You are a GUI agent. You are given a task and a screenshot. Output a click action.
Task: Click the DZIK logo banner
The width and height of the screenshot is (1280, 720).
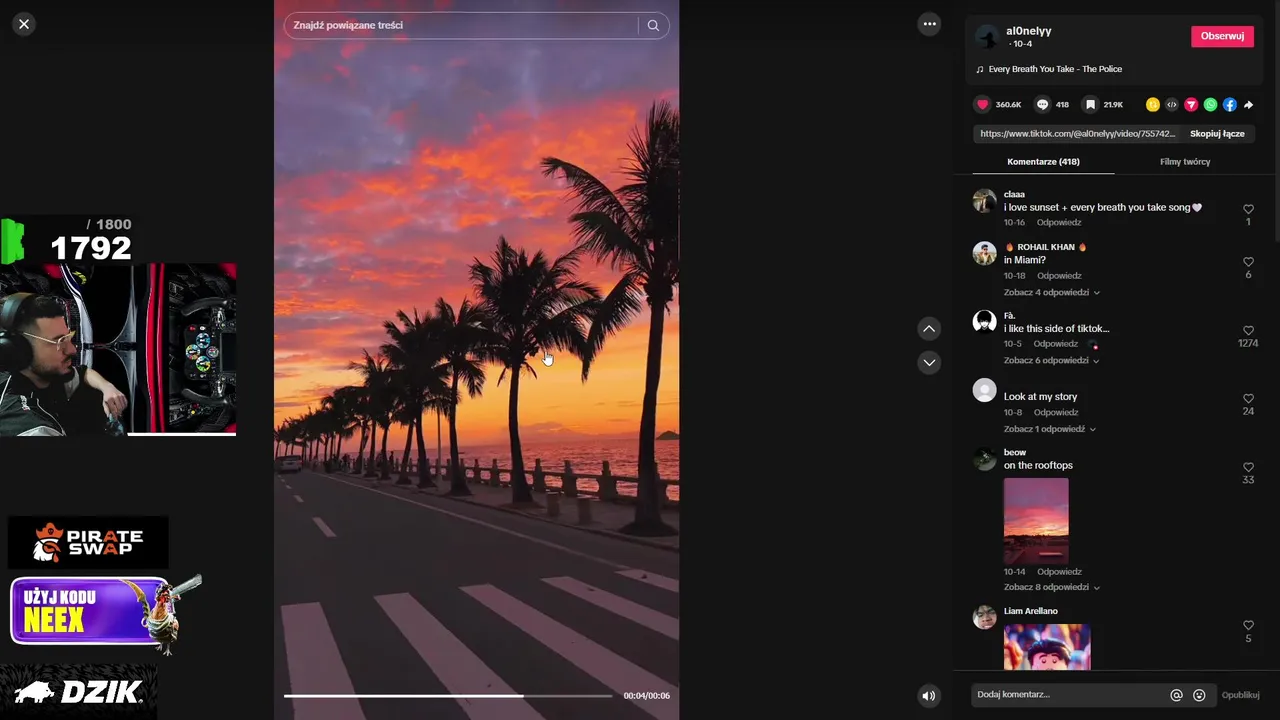(x=79, y=692)
